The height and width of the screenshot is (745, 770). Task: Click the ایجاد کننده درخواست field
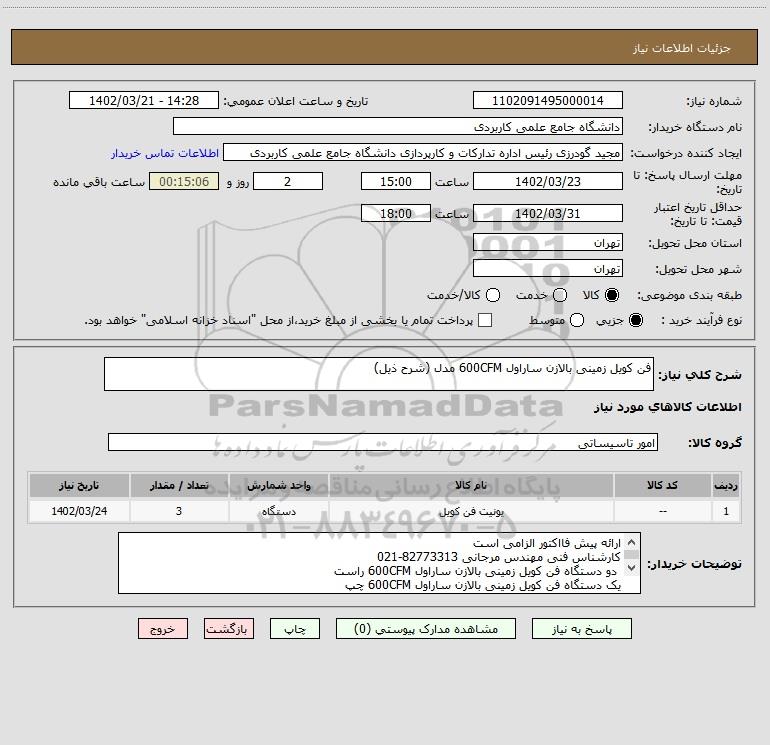(x=423, y=153)
